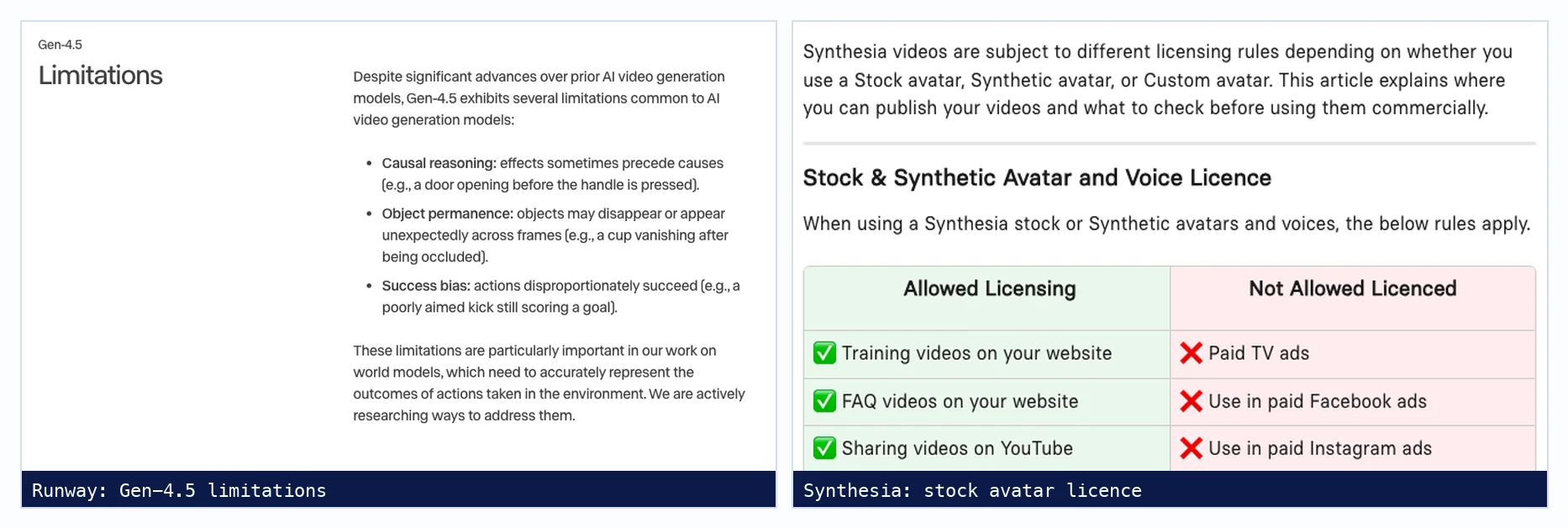
Task: Click green checkmark beside FAQ videos on your website
Action: (x=824, y=401)
